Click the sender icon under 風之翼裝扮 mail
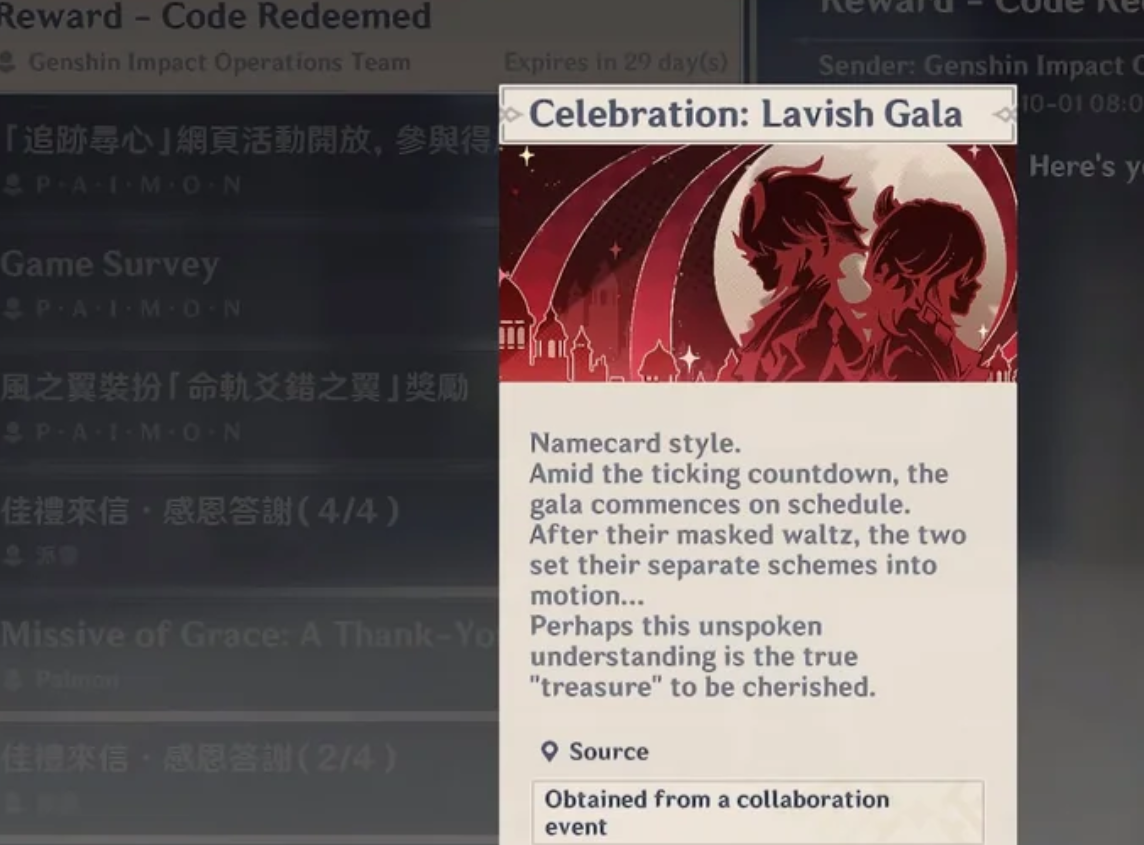1144x845 pixels. click(x=12, y=432)
